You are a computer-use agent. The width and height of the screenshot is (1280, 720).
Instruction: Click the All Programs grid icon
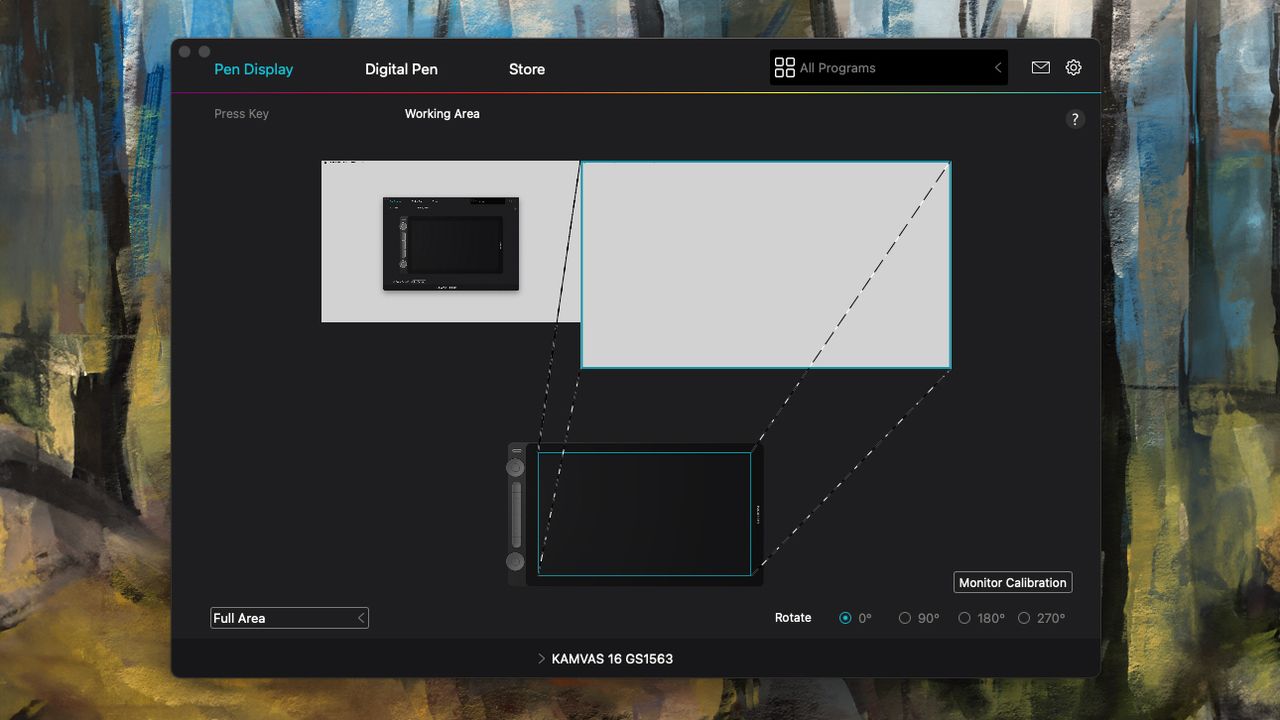[x=785, y=67]
